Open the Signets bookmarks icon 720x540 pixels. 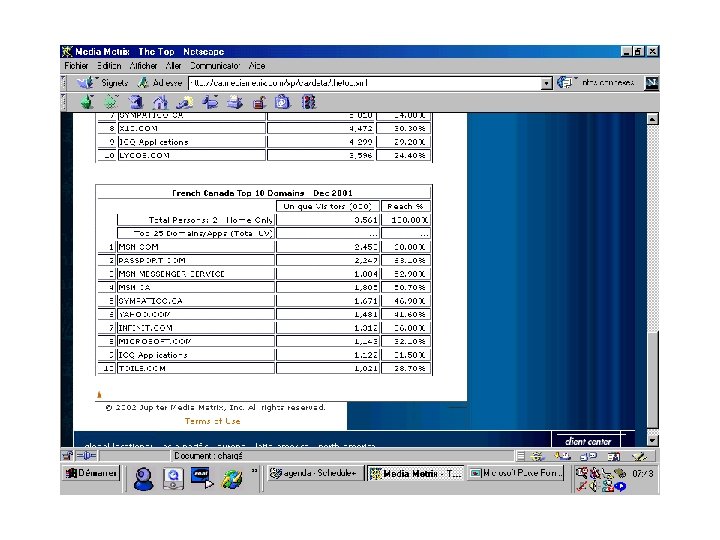point(85,83)
